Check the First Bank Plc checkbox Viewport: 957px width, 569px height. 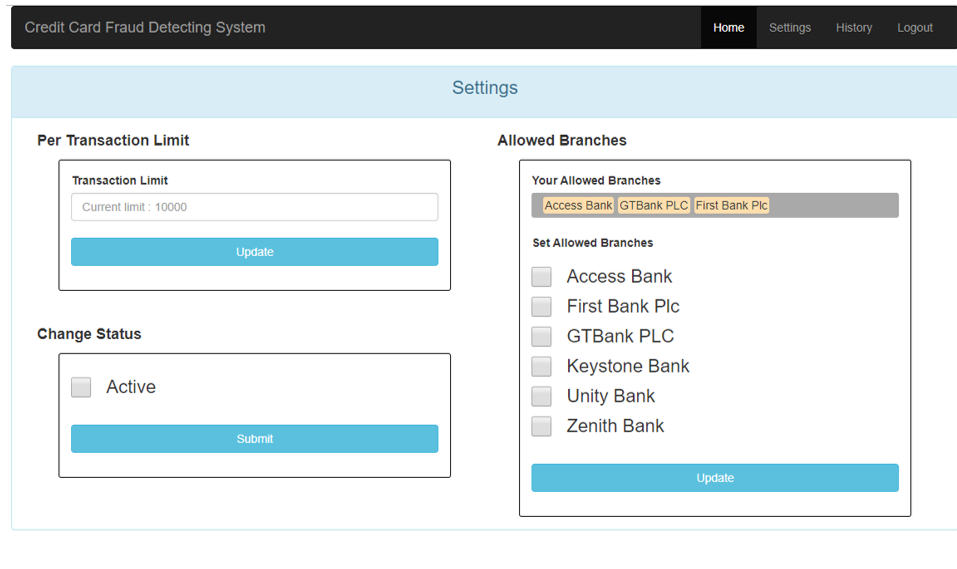(x=541, y=306)
